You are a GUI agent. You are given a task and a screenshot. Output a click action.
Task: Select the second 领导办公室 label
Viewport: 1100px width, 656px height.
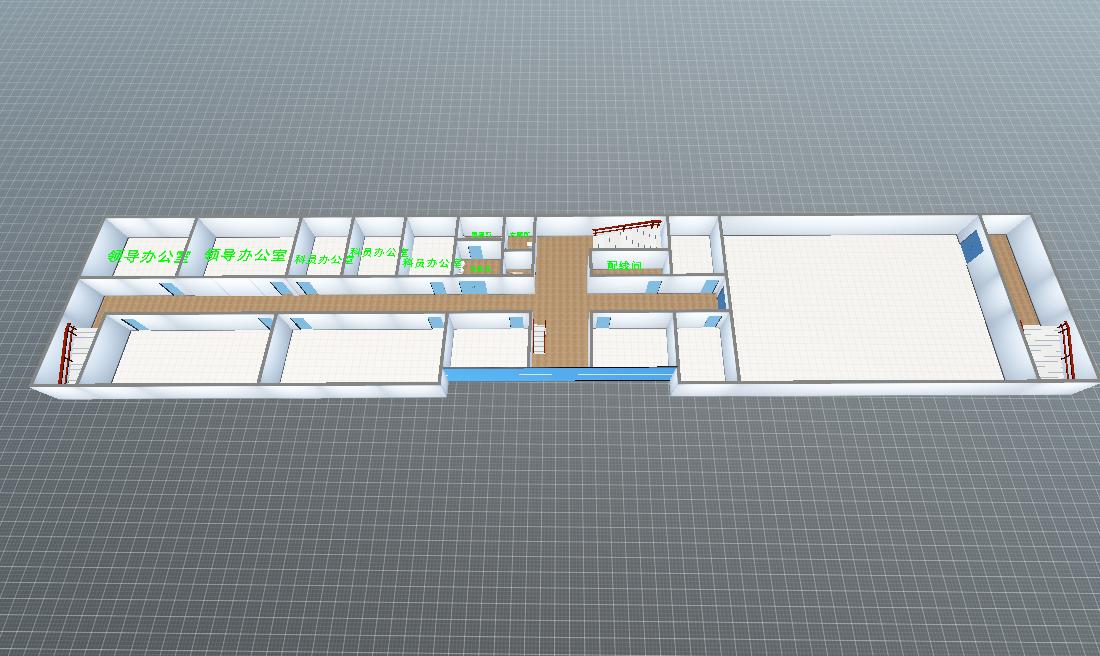coord(245,255)
